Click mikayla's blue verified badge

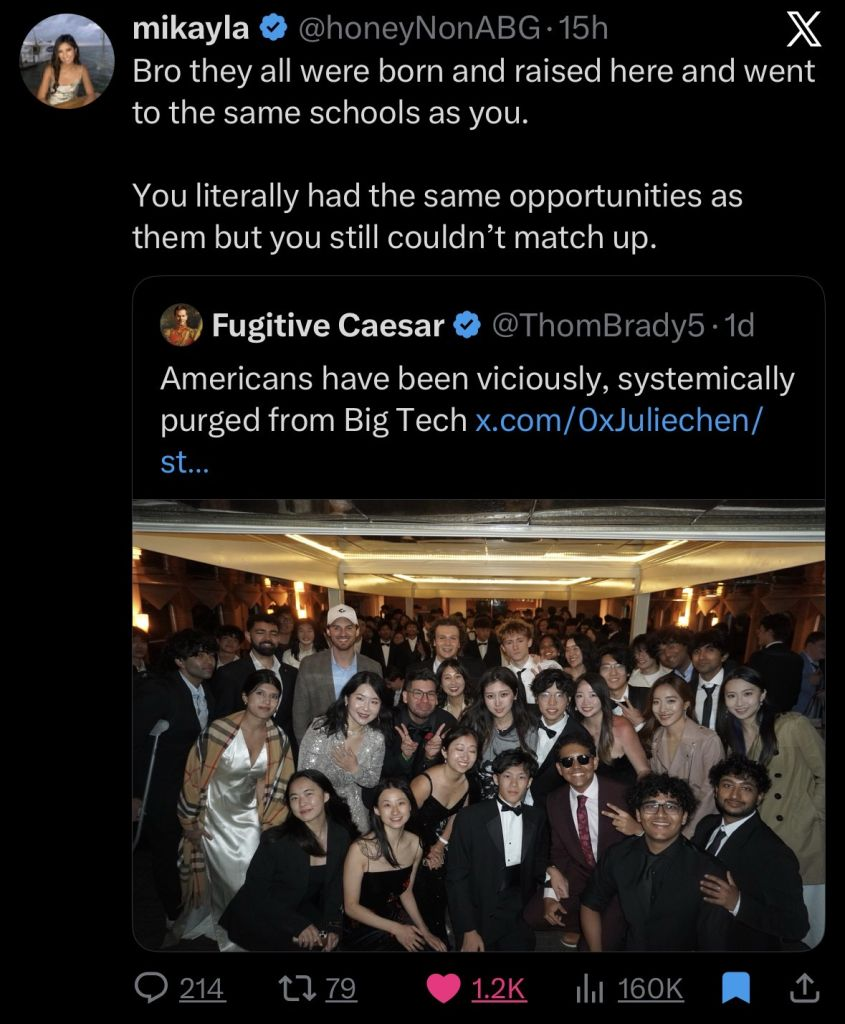(x=274, y=29)
